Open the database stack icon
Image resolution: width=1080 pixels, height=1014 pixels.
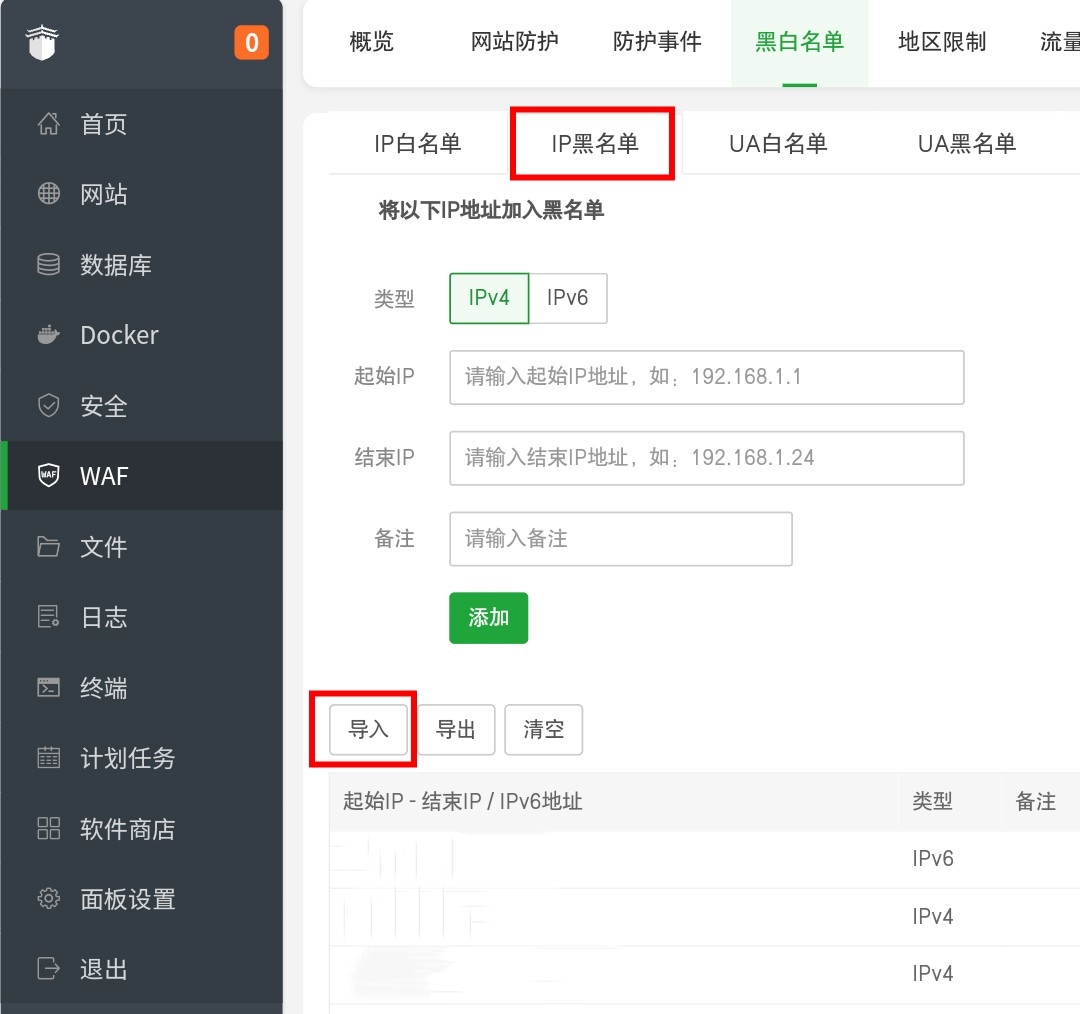coord(48,265)
